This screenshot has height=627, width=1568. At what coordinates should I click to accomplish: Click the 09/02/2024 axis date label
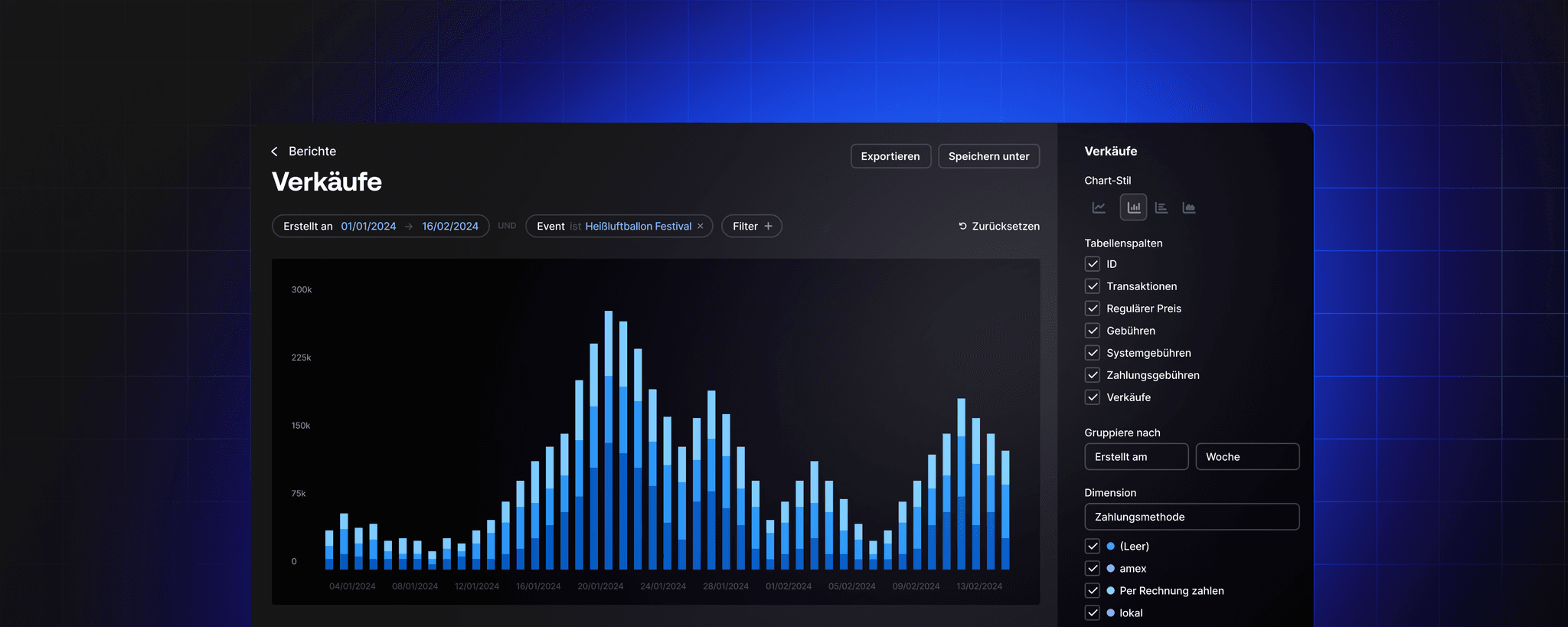point(916,586)
